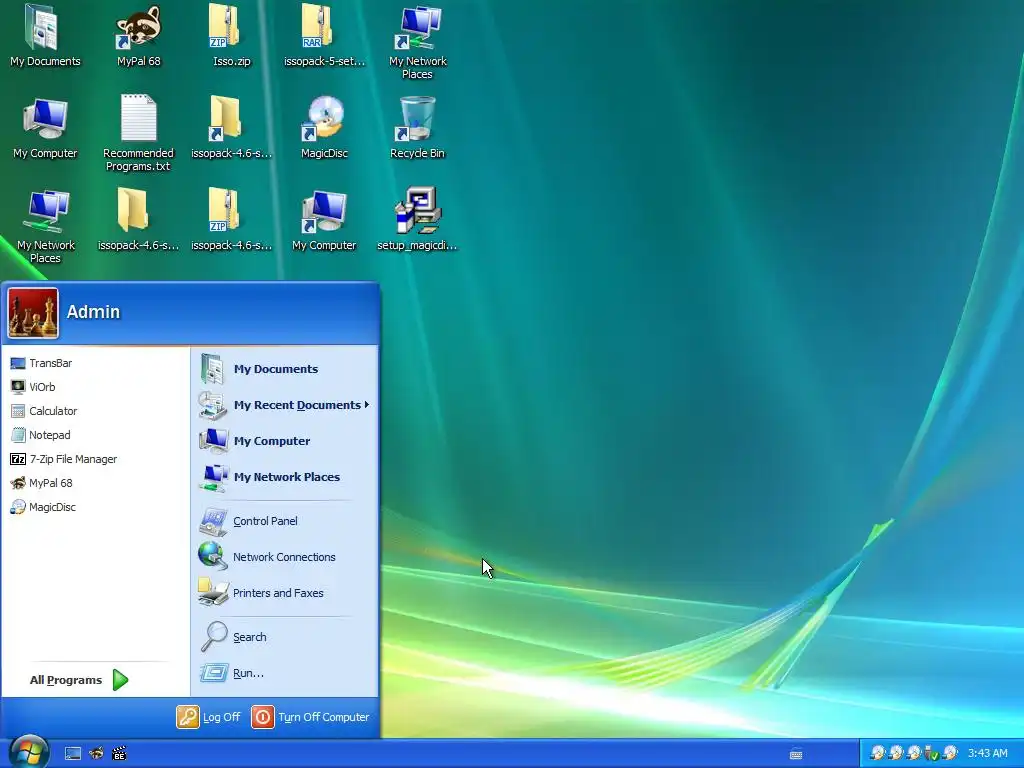Viewport: 1024px width, 768px height.
Task: Click the 3:43 AM system clock
Action: 987,754
